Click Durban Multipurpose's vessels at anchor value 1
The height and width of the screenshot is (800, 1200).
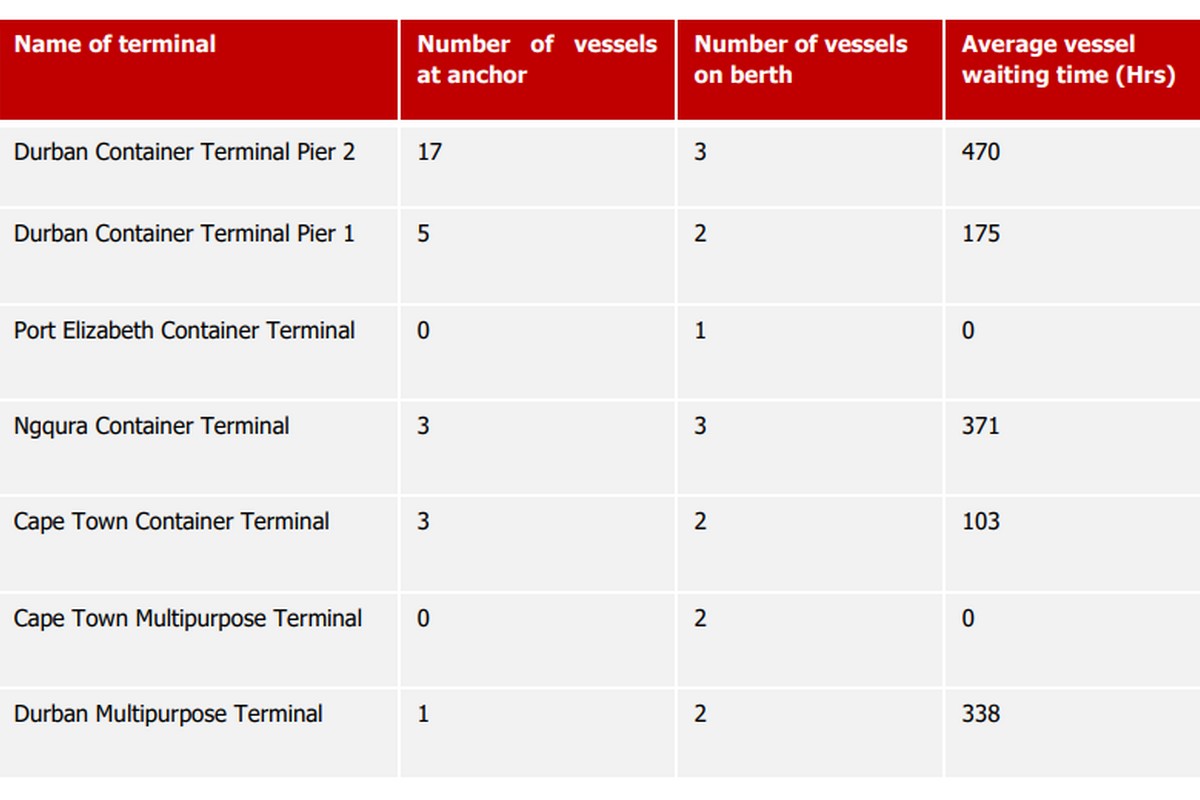[423, 714]
